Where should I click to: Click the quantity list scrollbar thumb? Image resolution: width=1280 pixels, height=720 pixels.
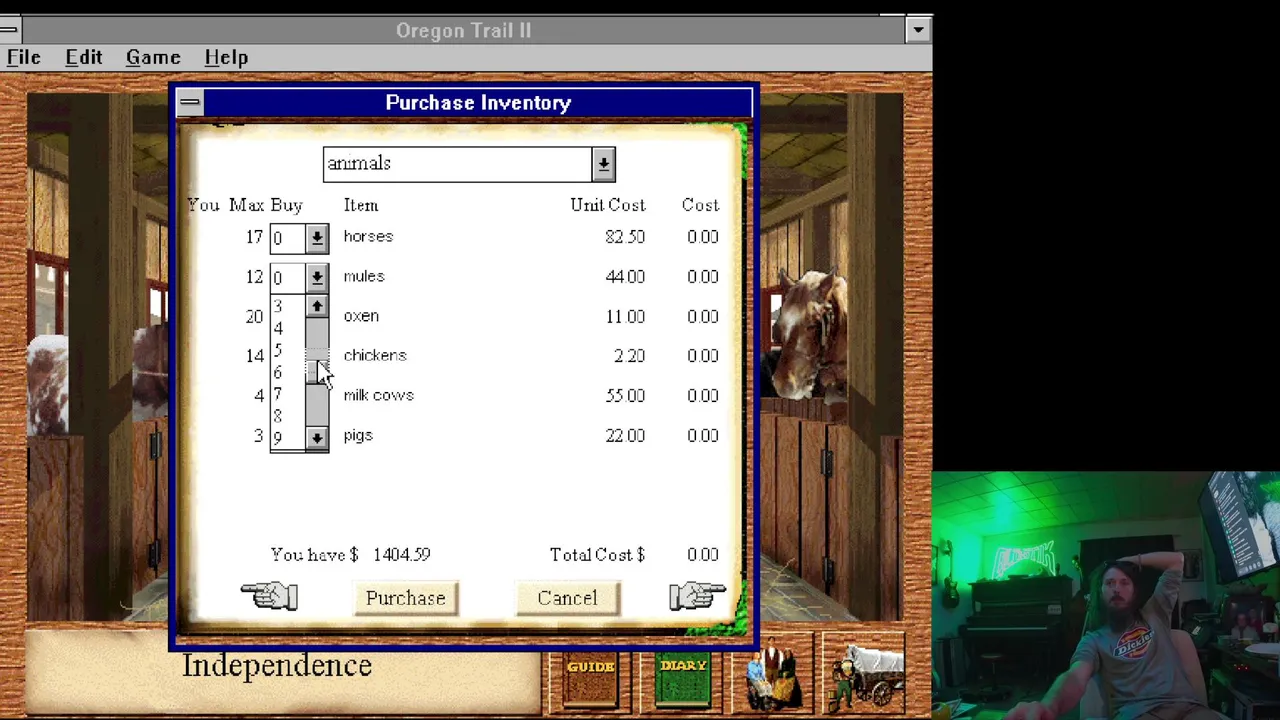coord(316,372)
